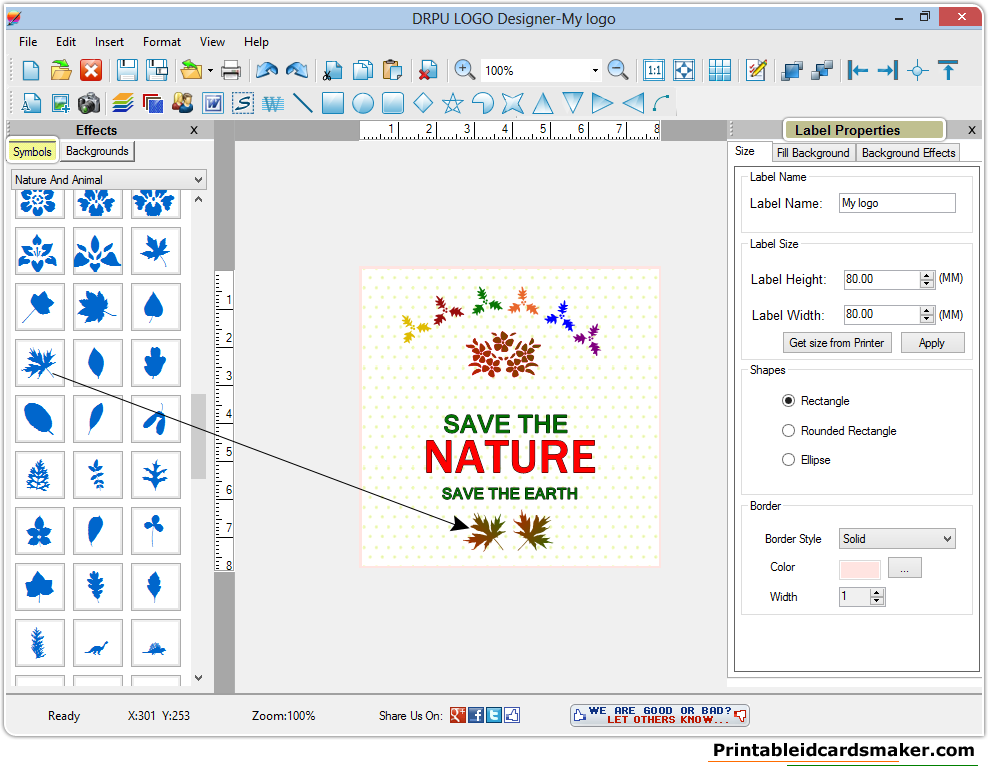Click the border color ellipsis button
This screenshot has width=988, height=766.
tap(904, 568)
